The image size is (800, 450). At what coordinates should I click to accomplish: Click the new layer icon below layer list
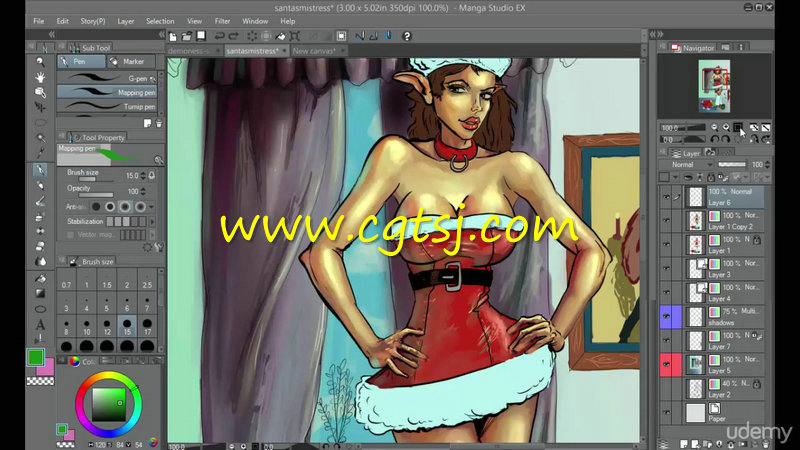click(684, 444)
